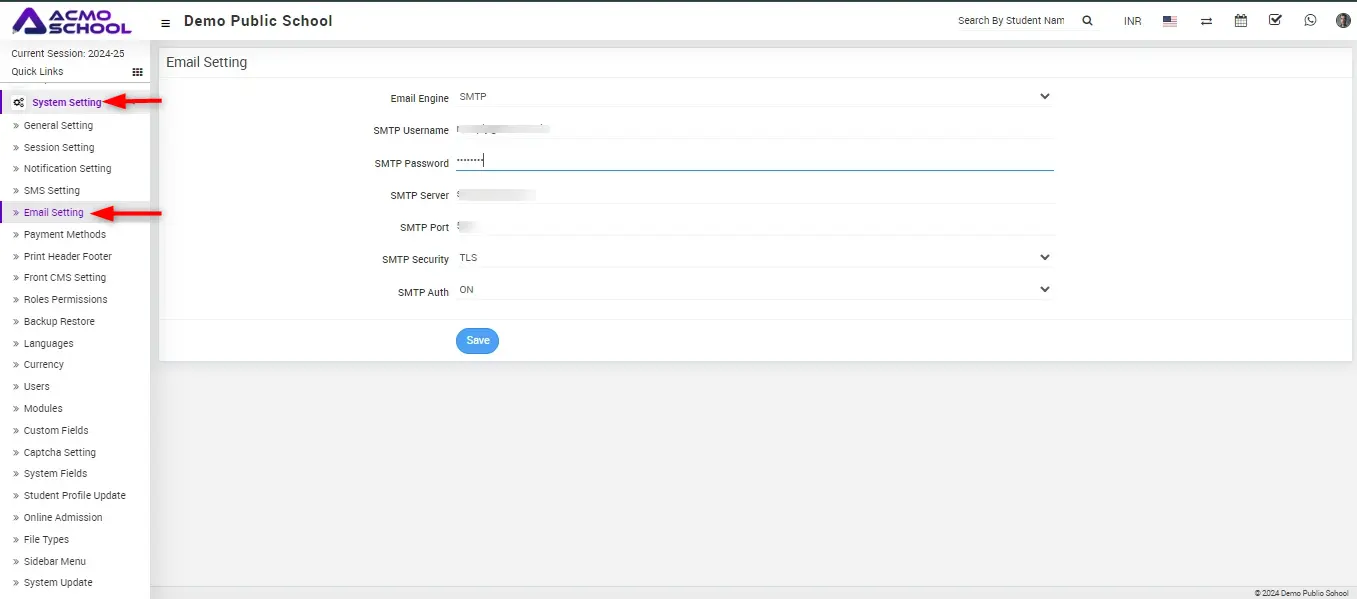Screen dimensions: 1357x599
Task: Click the WhatsApp icon in header
Action: click(1310, 21)
